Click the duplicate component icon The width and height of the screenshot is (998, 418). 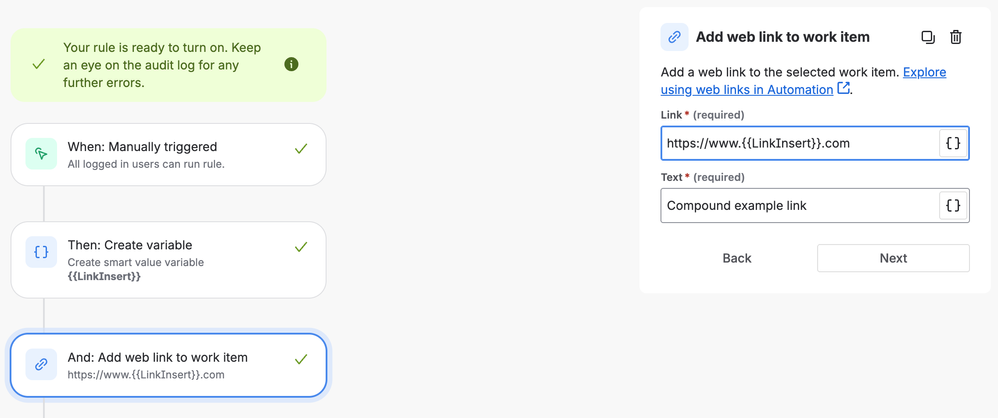click(x=928, y=37)
